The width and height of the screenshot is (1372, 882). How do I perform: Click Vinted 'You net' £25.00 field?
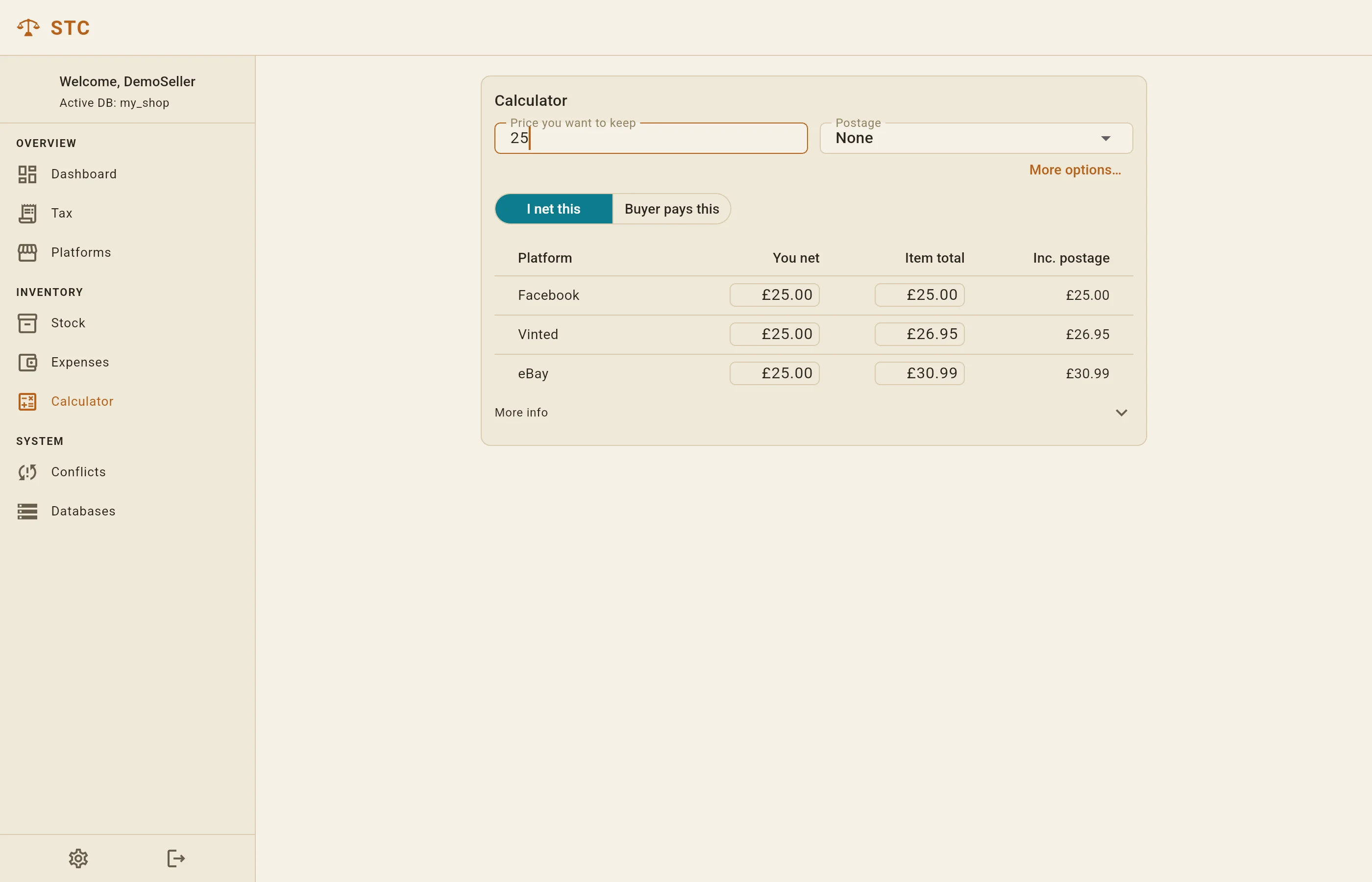point(774,334)
